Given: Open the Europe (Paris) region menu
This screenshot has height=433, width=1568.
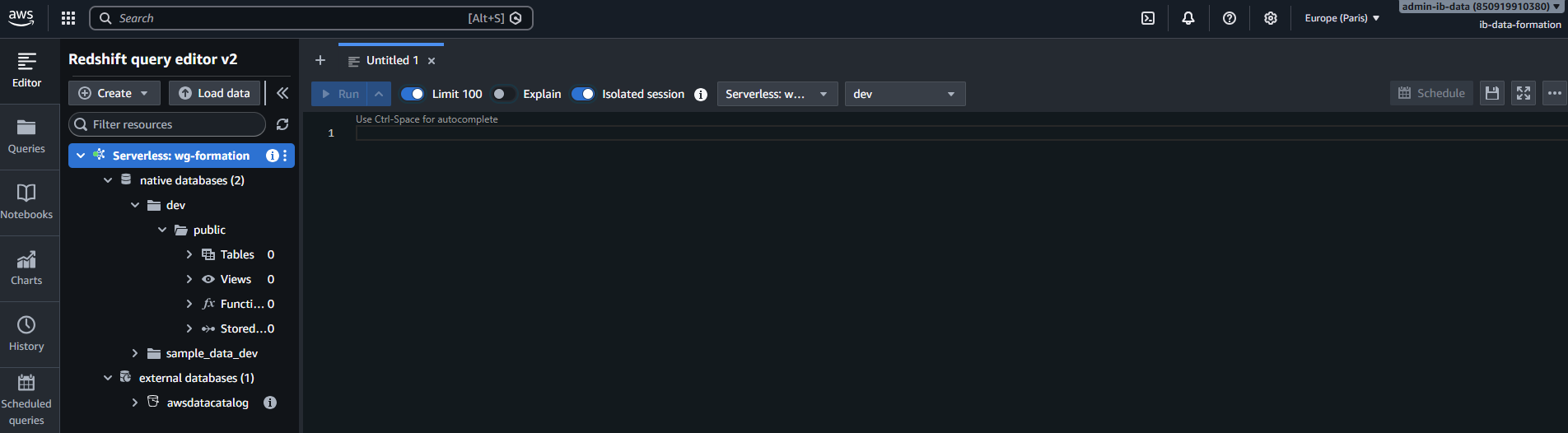Looking at the screenshot, I should 1342,18.
